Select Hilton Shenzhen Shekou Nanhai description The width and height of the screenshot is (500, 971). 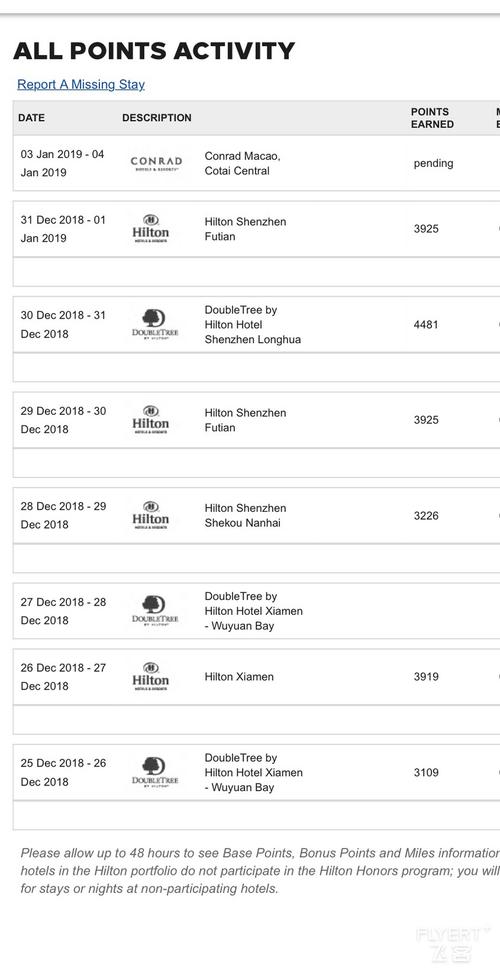245,515
